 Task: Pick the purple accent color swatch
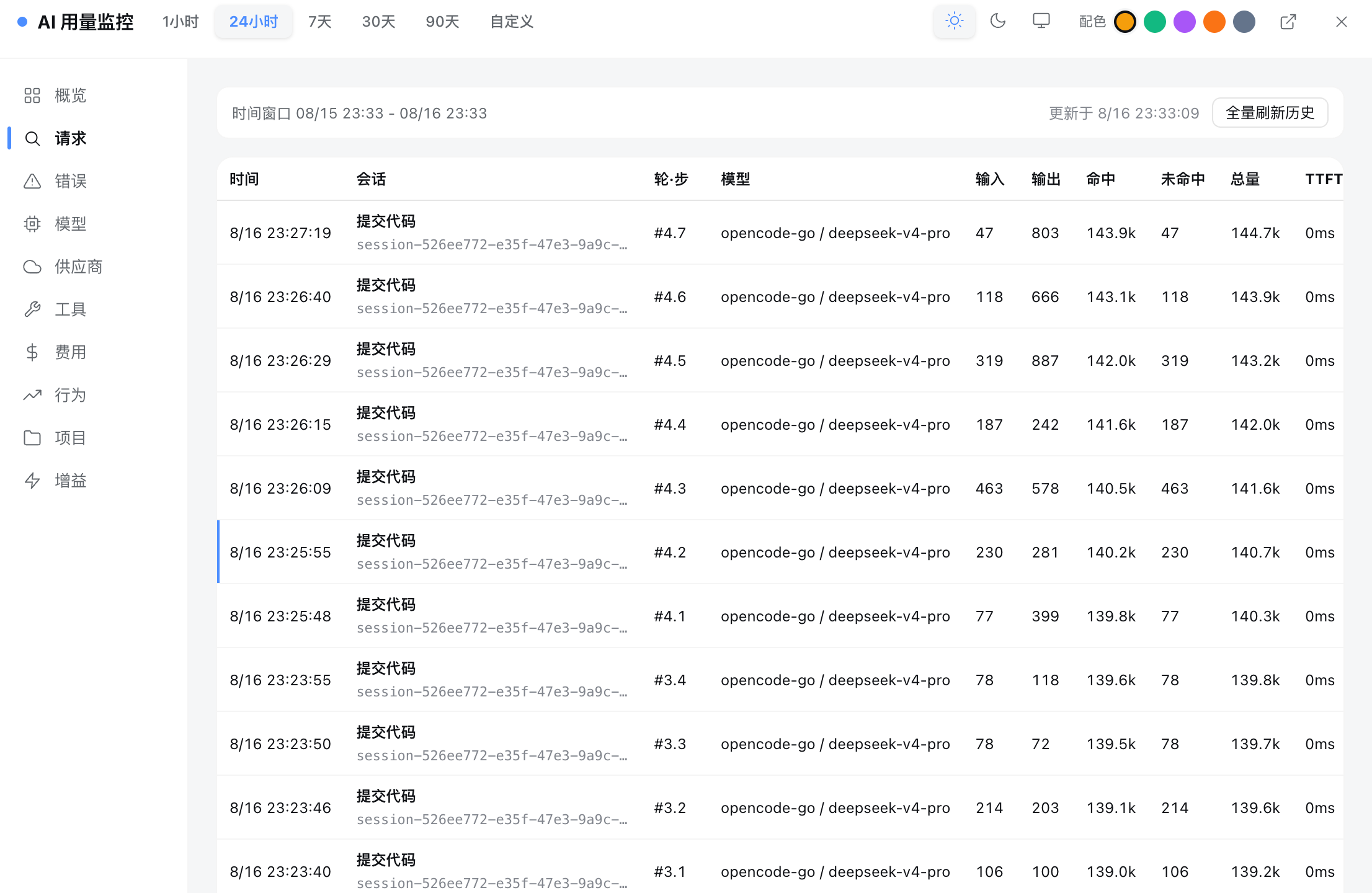(x=1184, y=22)
